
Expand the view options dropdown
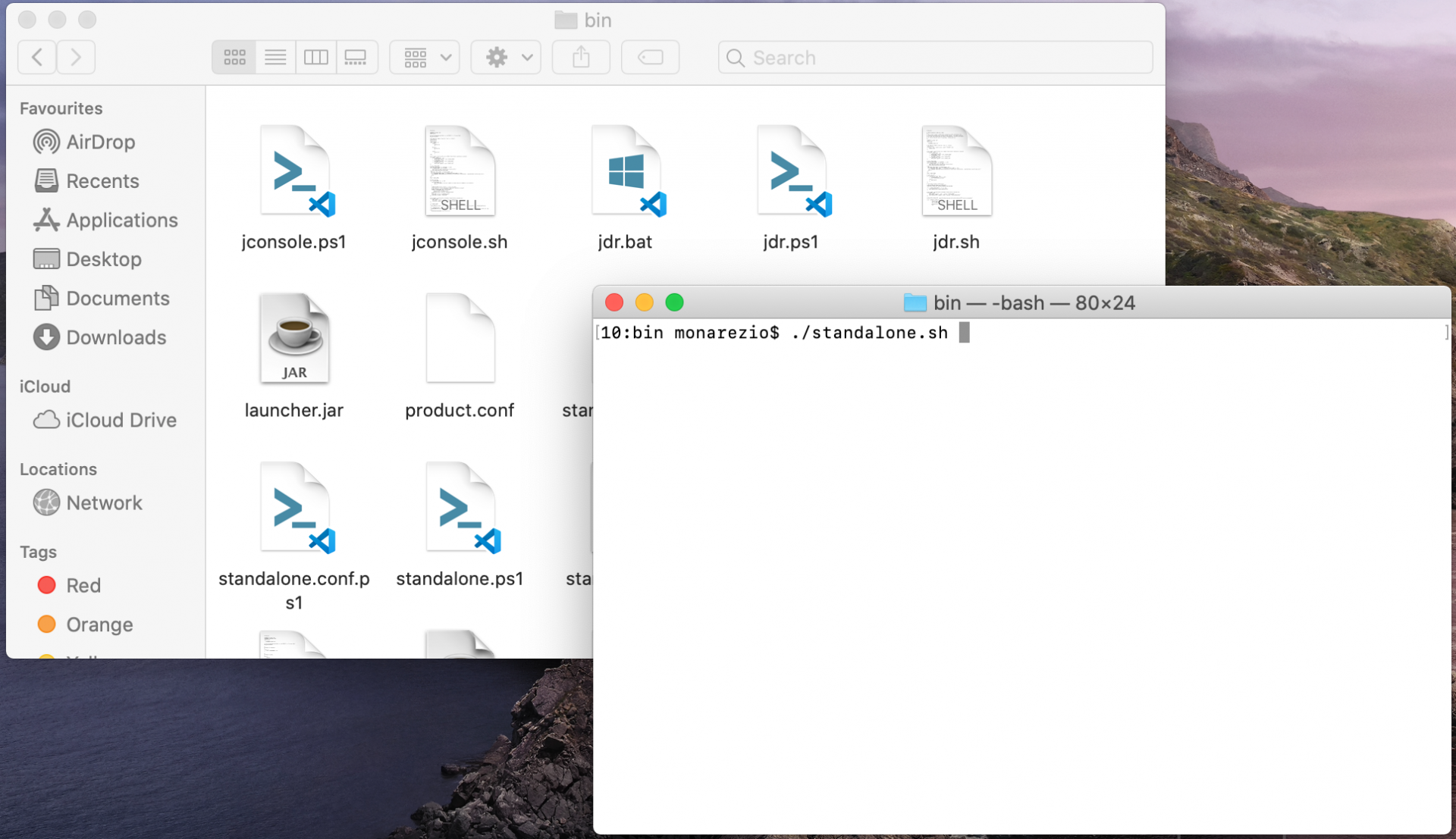click(x=426, y=57)
